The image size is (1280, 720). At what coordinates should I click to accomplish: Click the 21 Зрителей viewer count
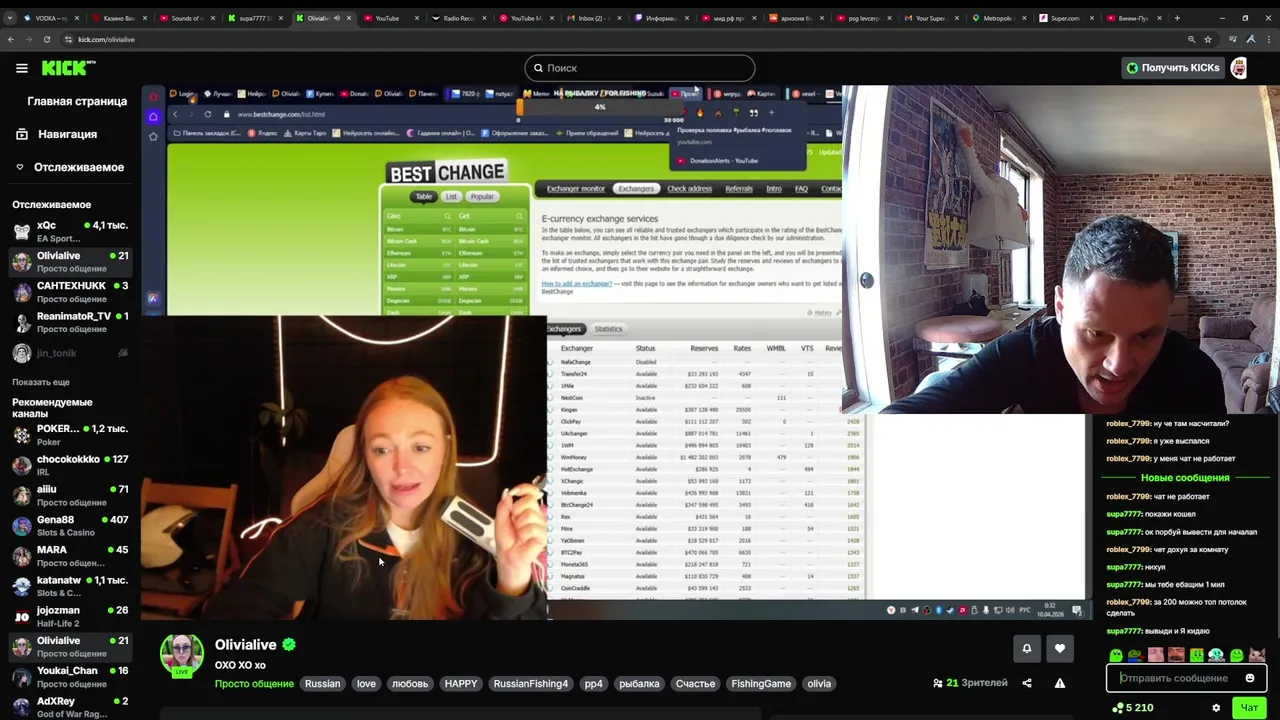[970, 683]
